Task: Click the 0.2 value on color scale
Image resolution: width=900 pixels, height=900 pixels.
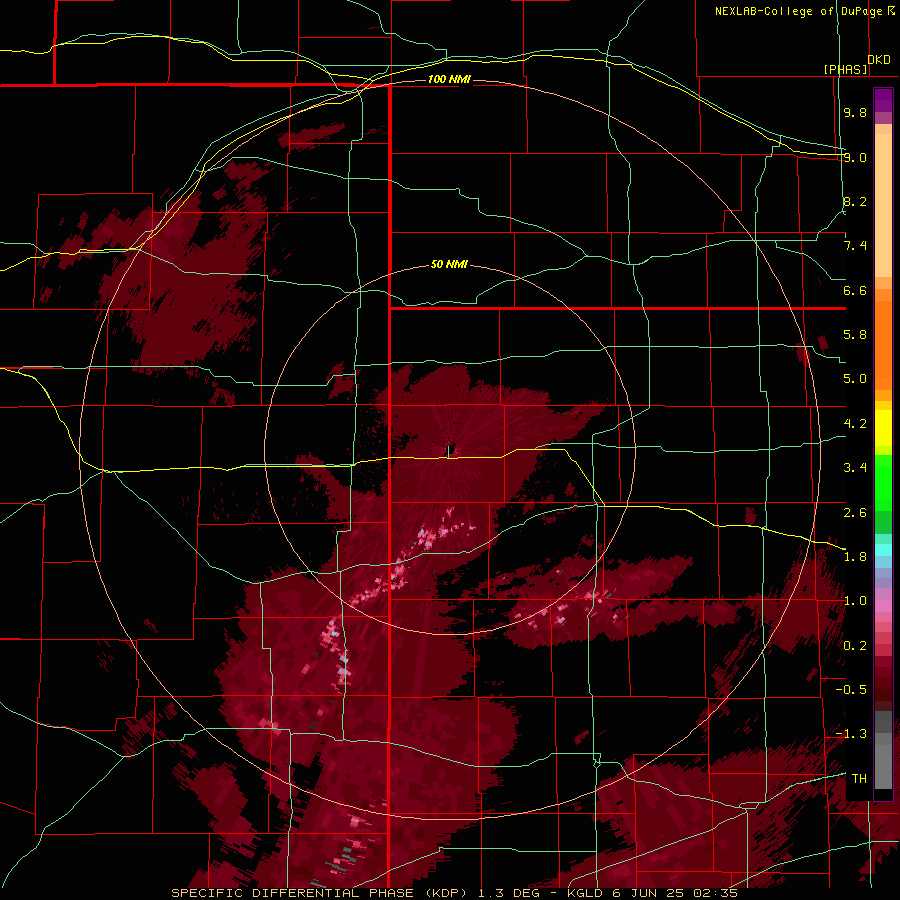Action: click(x=855, y=646)
